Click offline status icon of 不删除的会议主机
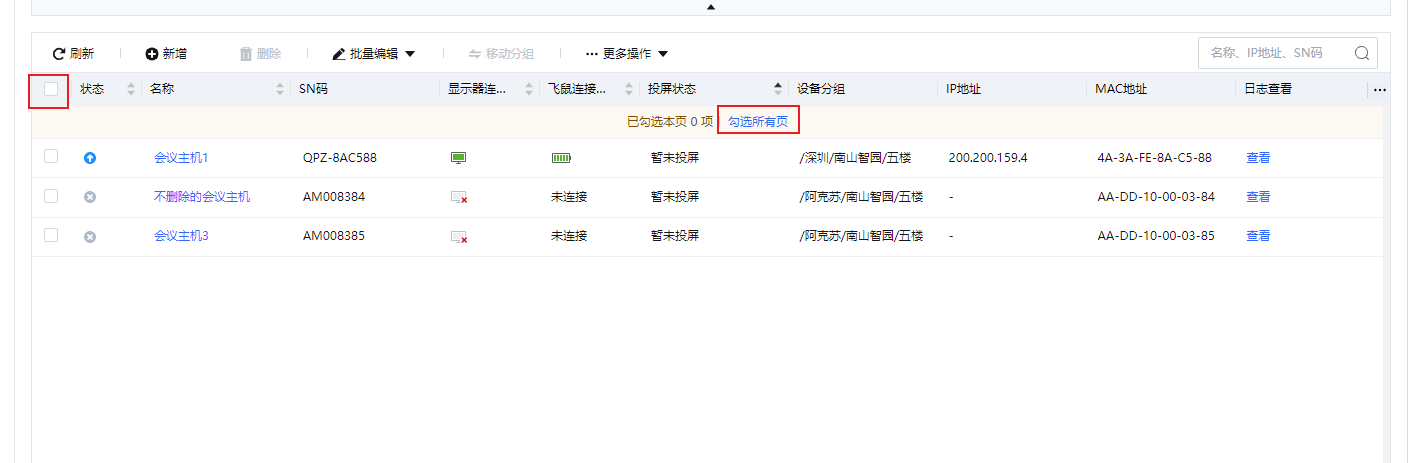 90,197
